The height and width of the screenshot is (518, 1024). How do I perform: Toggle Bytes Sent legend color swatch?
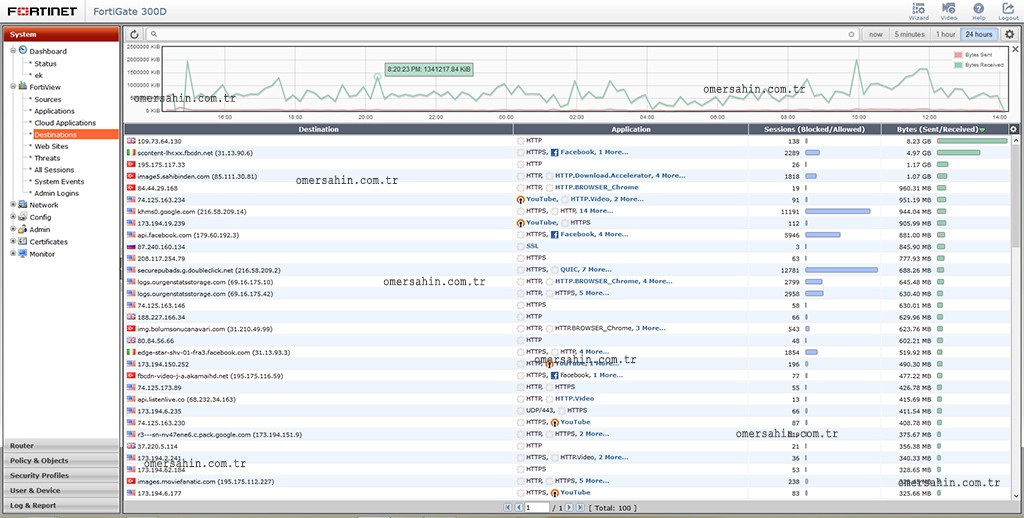958,55
